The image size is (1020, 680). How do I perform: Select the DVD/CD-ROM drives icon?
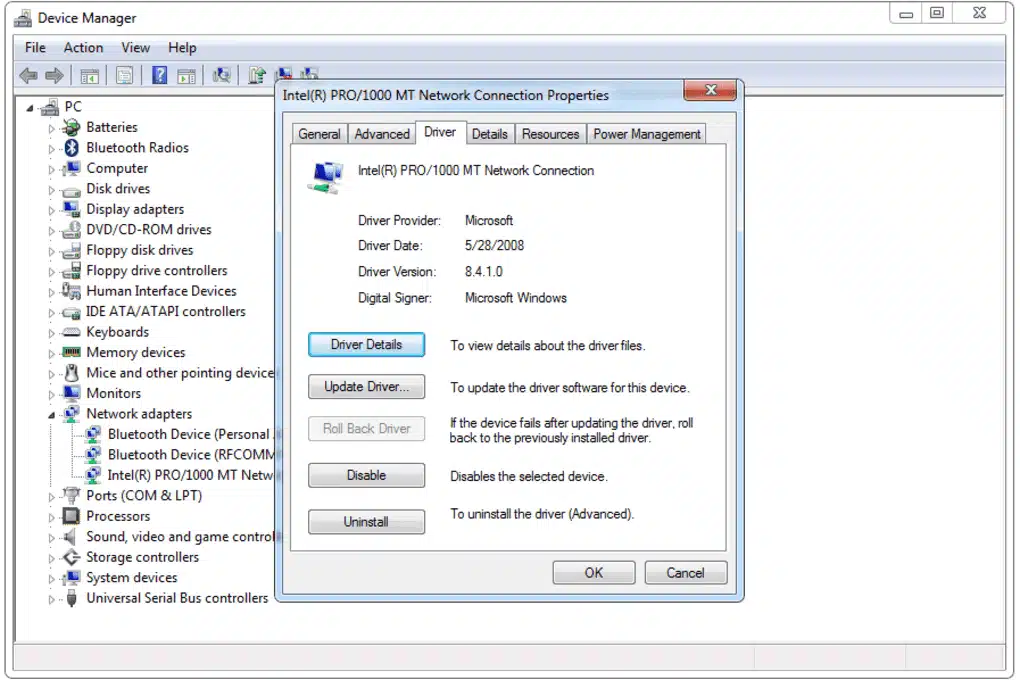tap(71, 230)
